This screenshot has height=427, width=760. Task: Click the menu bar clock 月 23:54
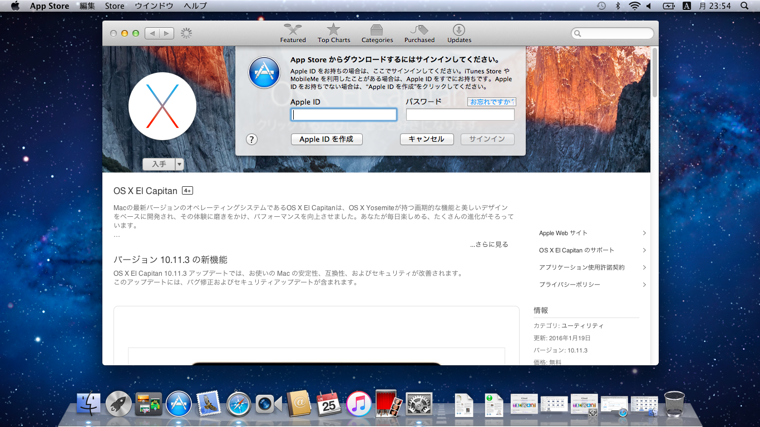pos(714,6)
